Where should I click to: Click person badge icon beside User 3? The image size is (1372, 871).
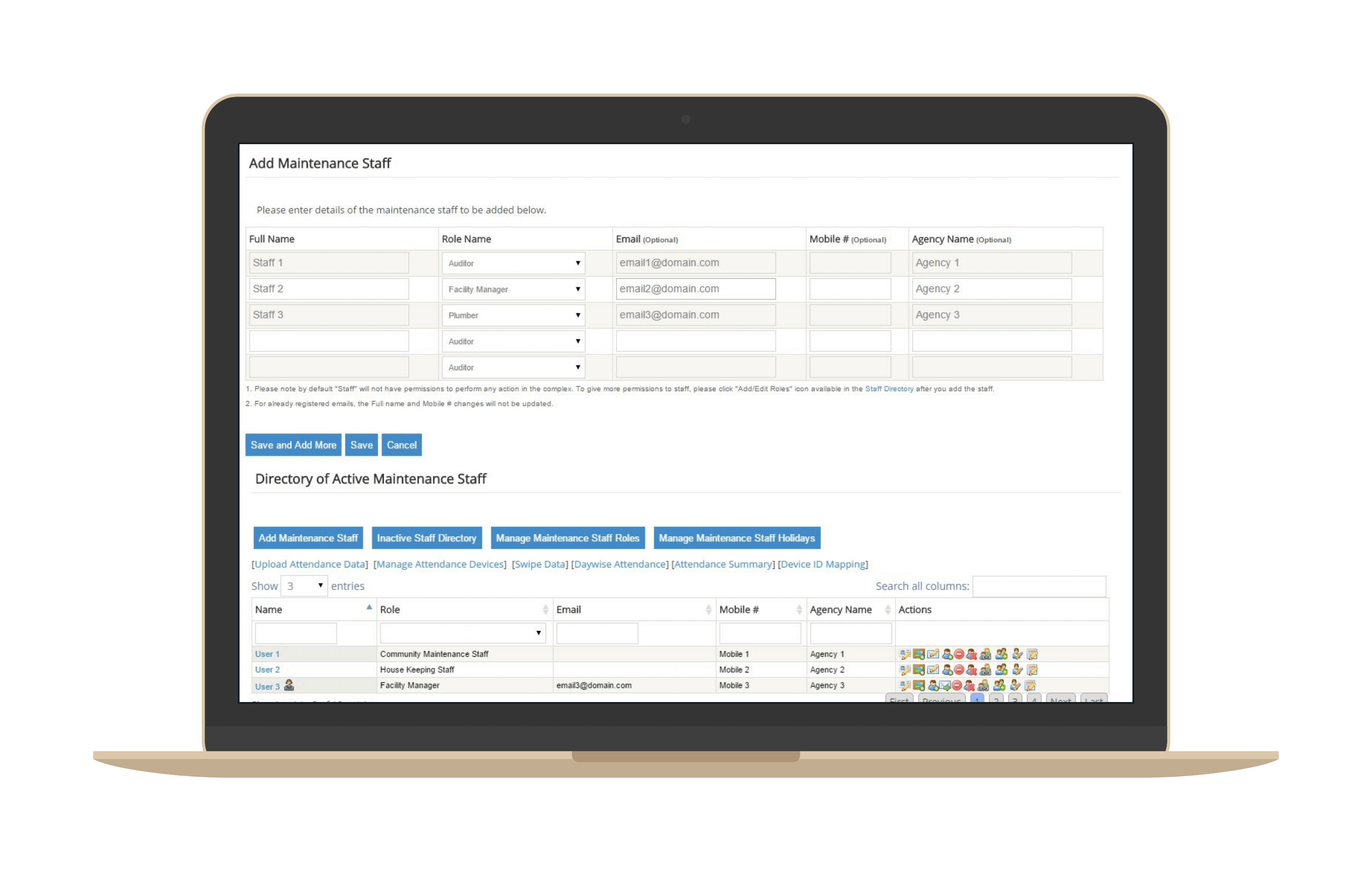pyautogui.click(x=290, y=685)
